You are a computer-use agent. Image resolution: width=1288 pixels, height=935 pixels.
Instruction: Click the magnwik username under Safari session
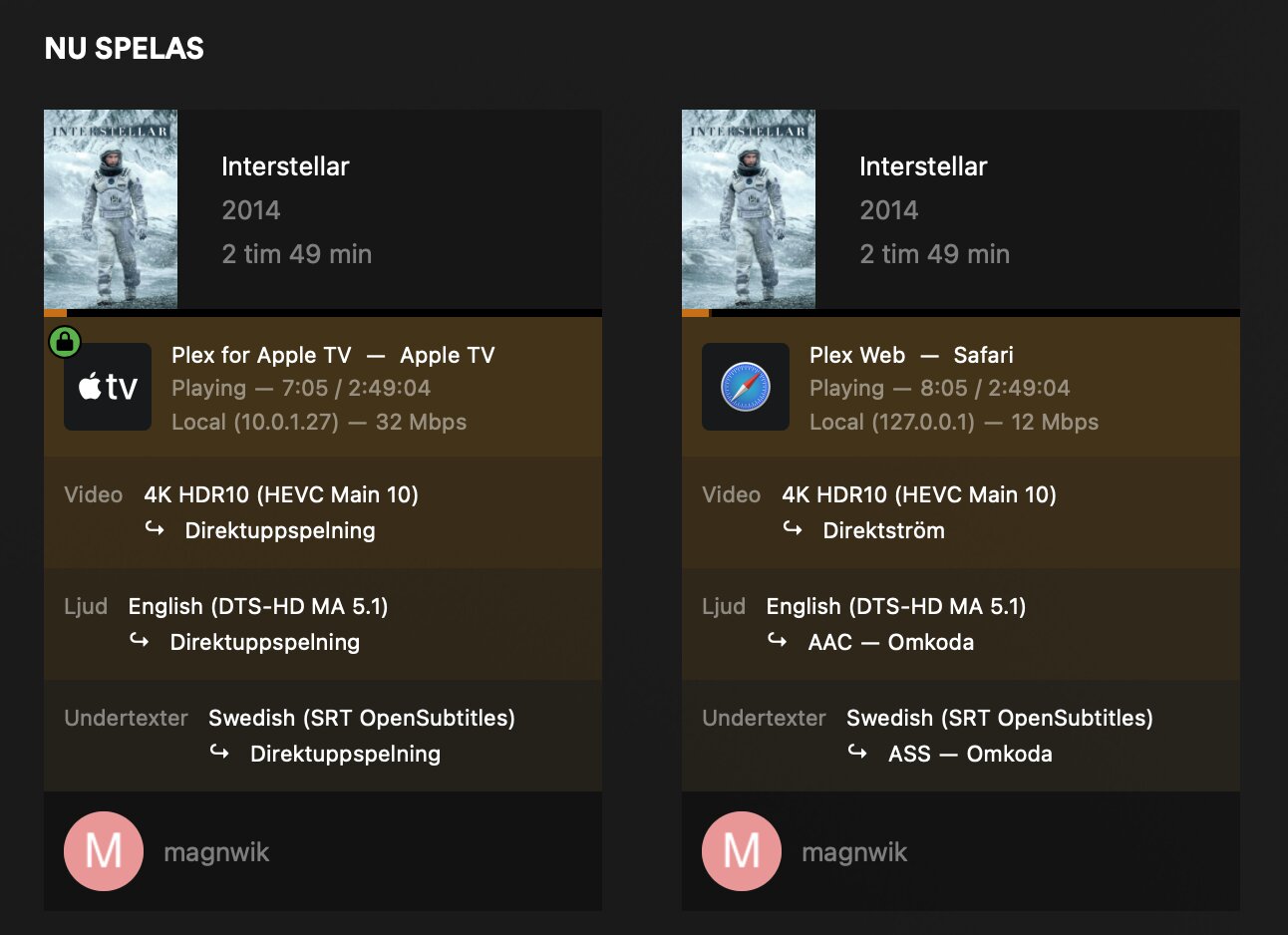coord(854,852)
